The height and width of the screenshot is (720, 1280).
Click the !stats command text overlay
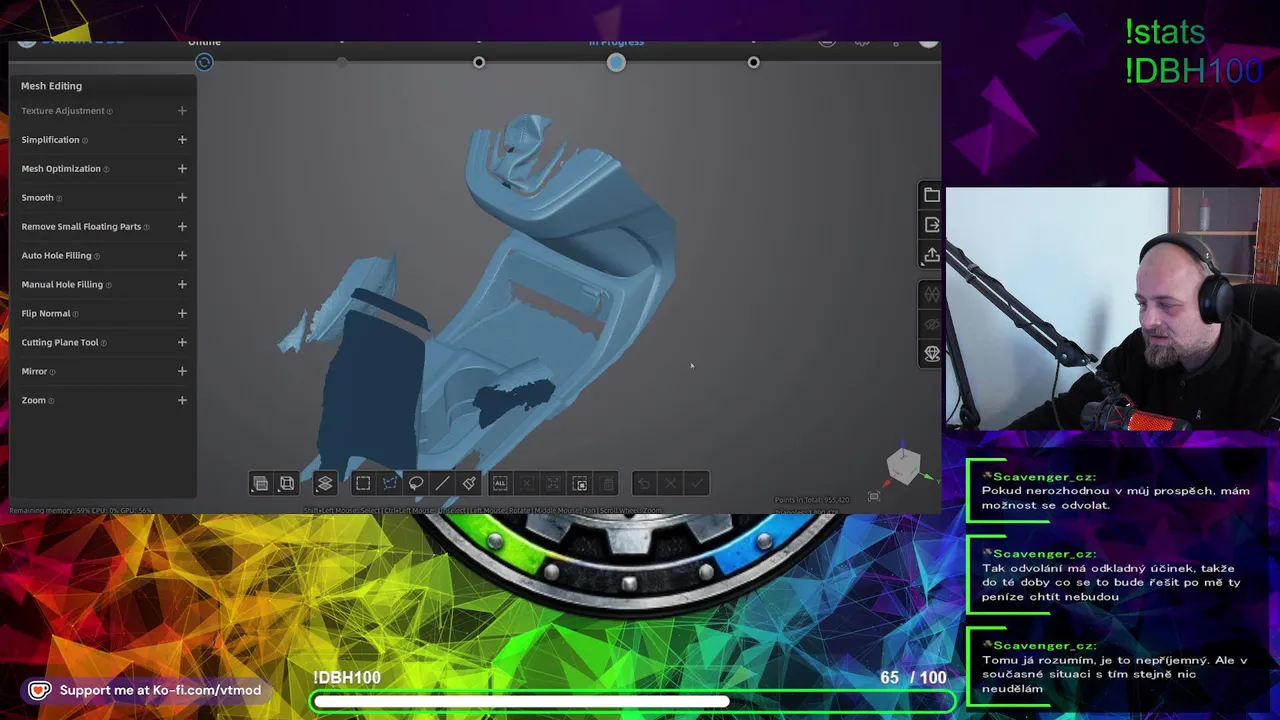pyautogui.click(x=1165, y=32)
